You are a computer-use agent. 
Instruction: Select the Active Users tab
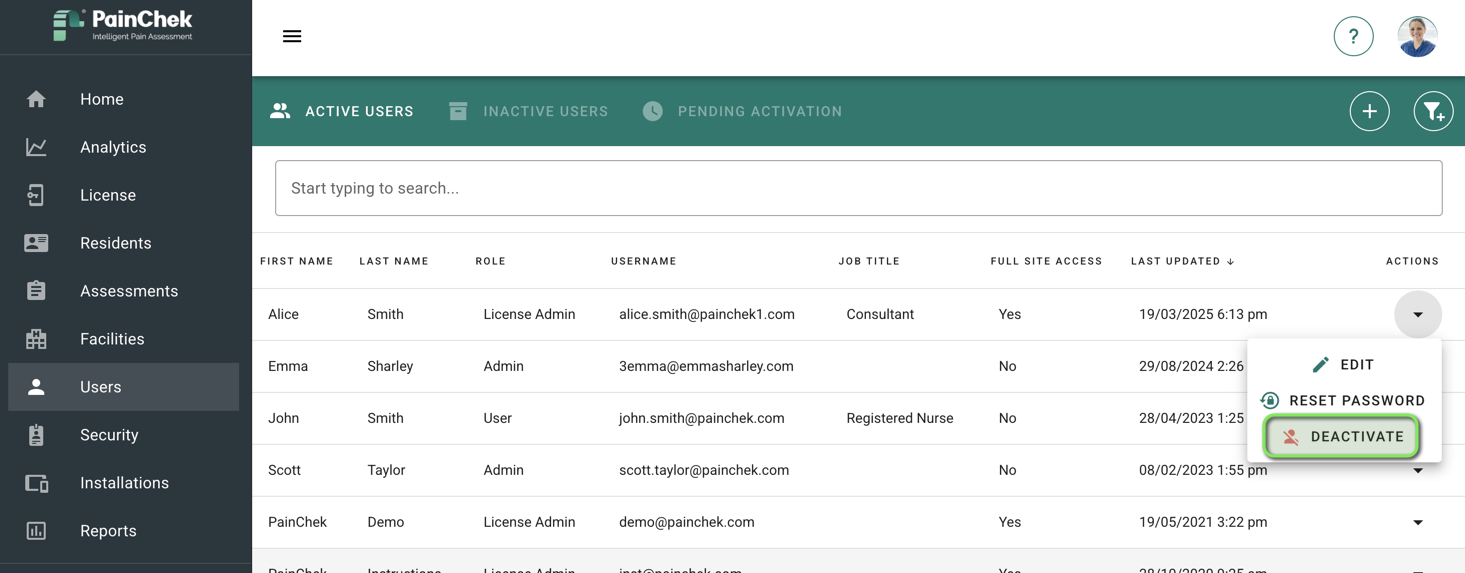(x=342, y=111)
